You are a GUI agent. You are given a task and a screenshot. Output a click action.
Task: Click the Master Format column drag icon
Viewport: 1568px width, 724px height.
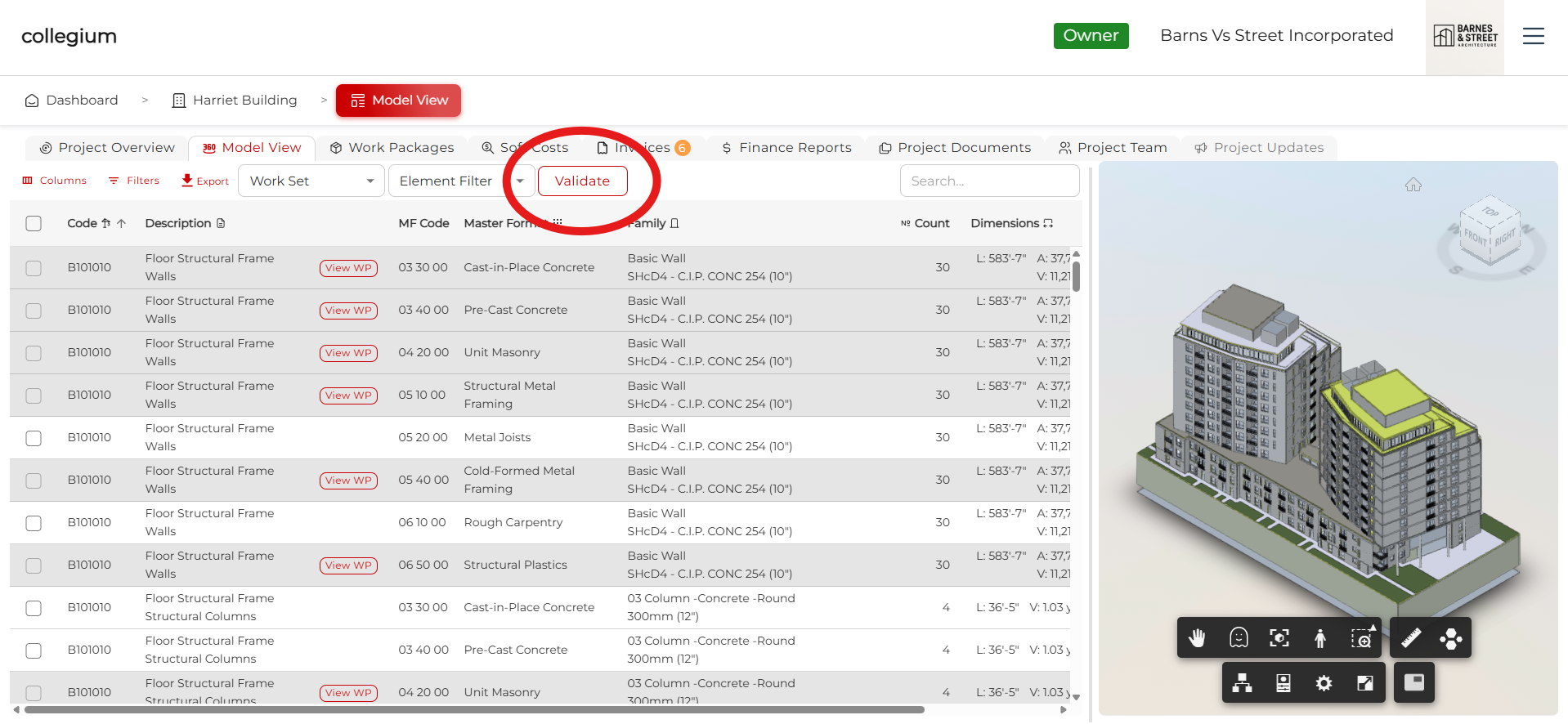point(558,222)
